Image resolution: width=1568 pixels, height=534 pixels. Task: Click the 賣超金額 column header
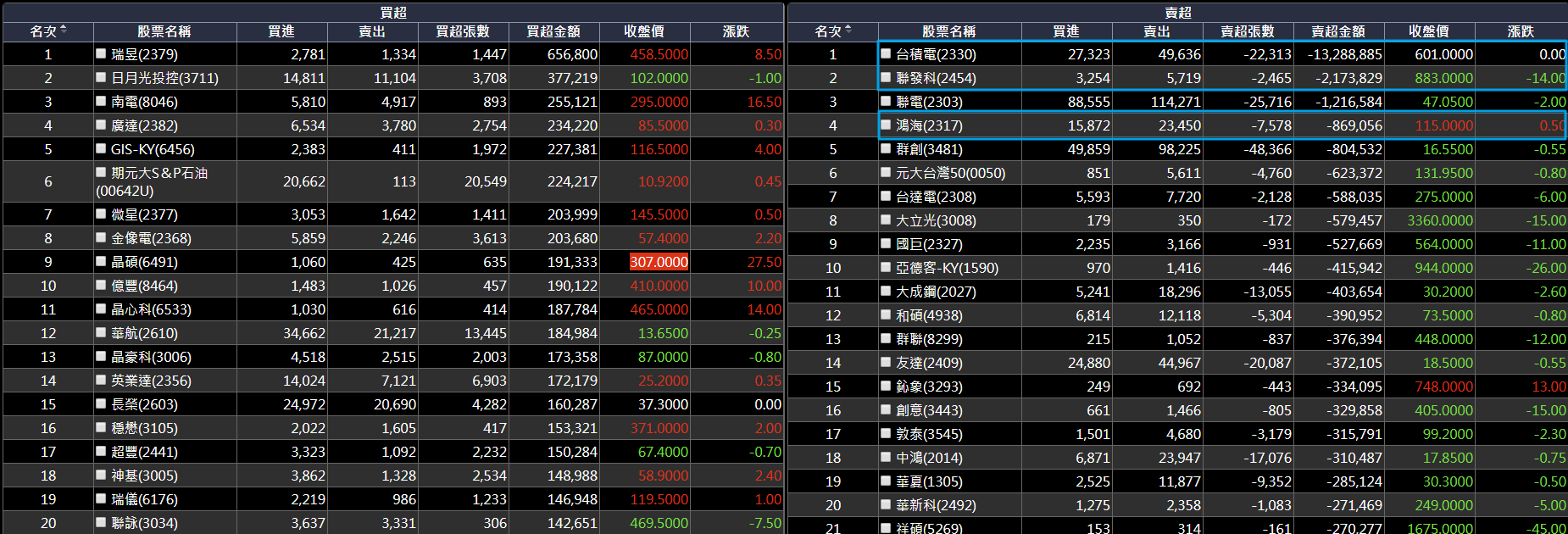tap(1338, 31)
